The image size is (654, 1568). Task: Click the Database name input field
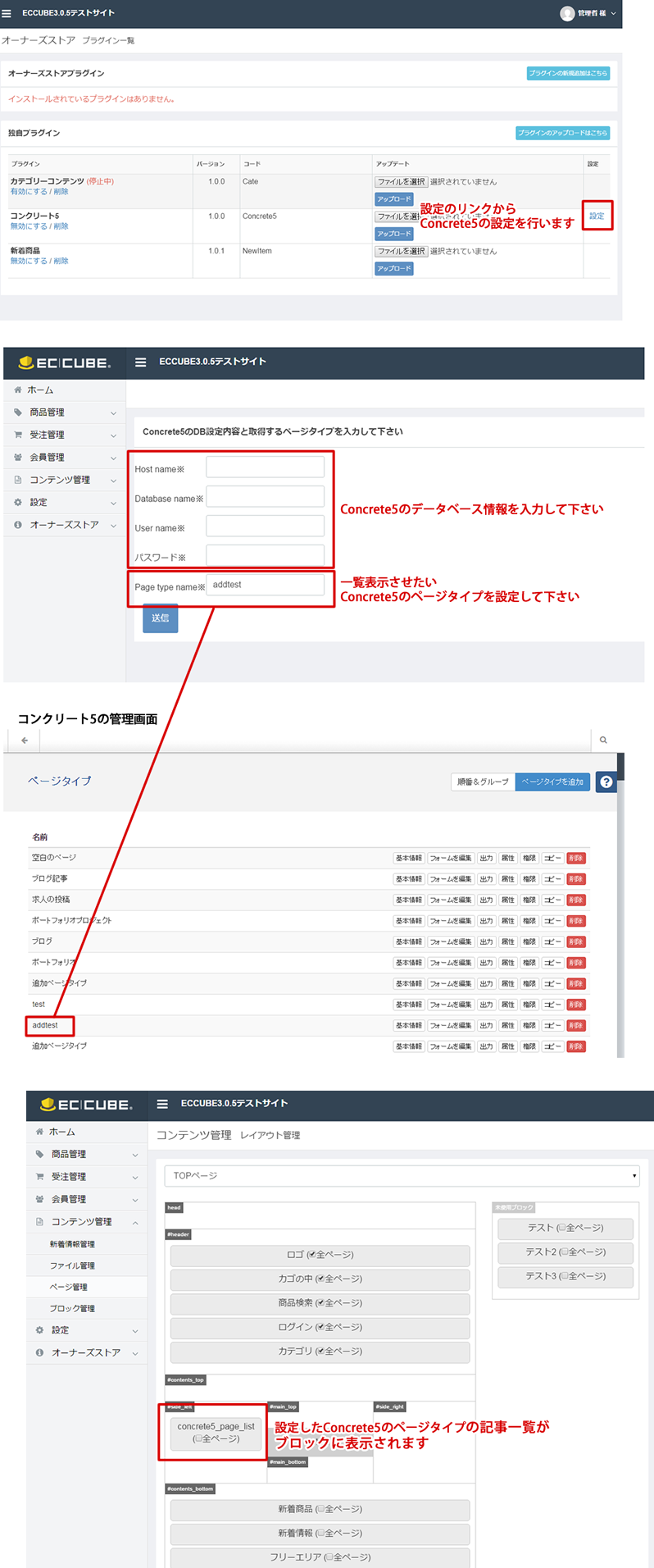(265, 497)
